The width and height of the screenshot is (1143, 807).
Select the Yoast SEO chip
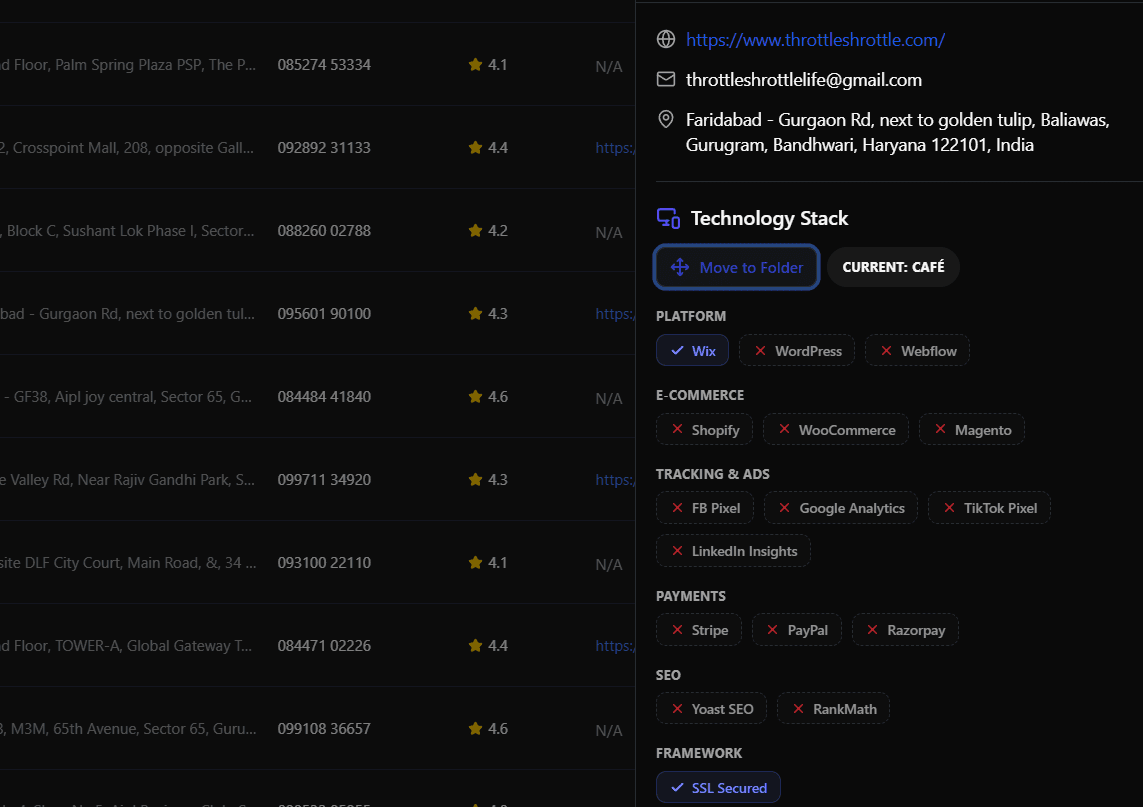click(711, 709)
